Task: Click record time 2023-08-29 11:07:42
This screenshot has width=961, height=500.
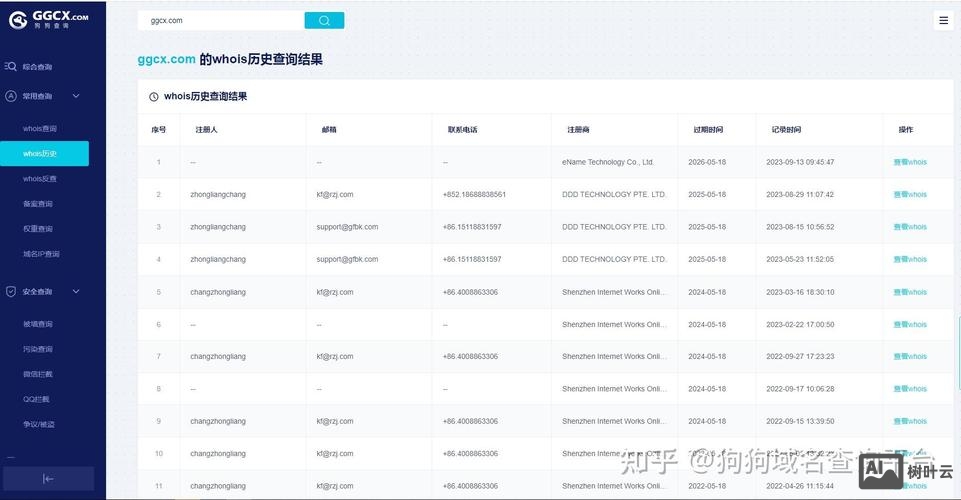Action: (800, 195)
